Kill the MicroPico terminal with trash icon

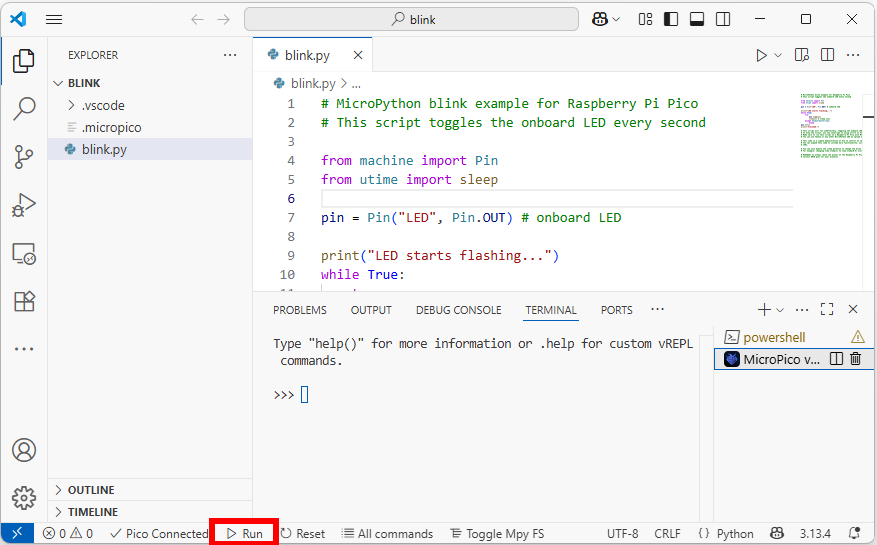[855, 359]
